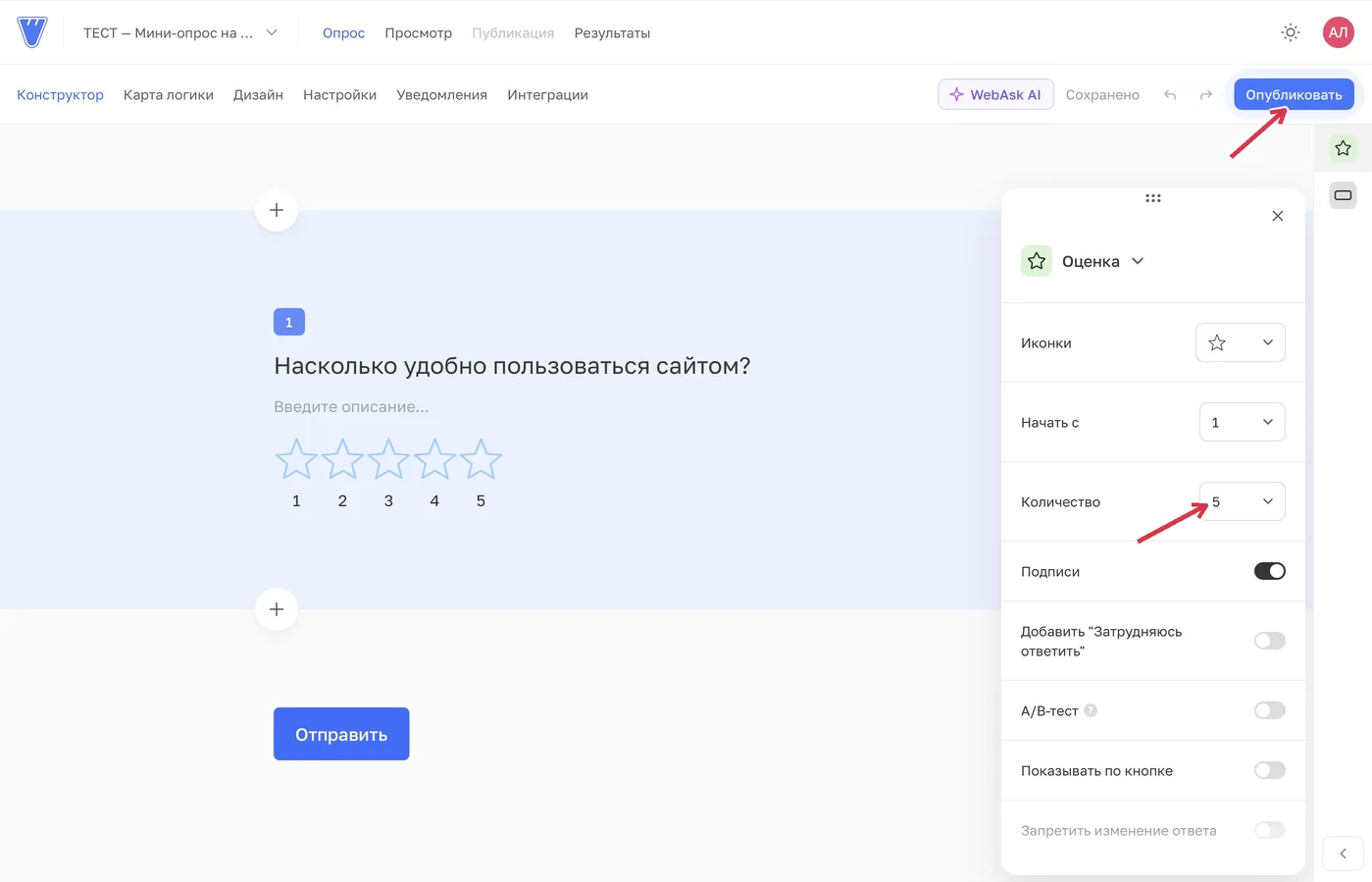Select the star rating icon in right sidebar

click(1343, 148)
